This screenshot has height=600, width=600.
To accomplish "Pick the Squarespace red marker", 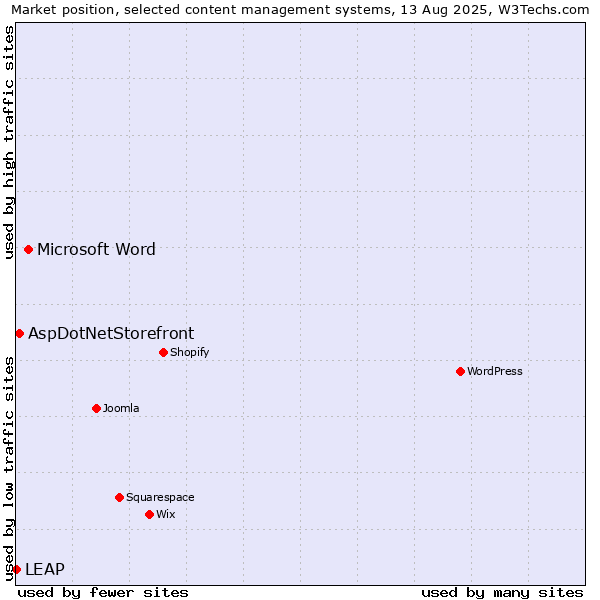I will pos(119,497).
